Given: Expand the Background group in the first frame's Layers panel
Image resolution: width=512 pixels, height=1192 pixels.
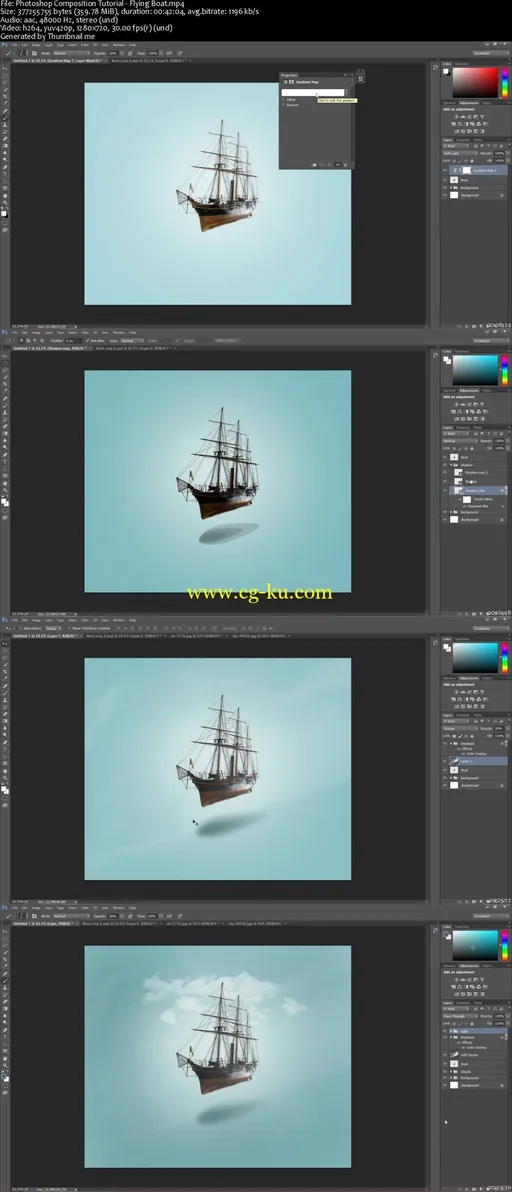Looking at the screenshot, I should (x=450, y=188).
